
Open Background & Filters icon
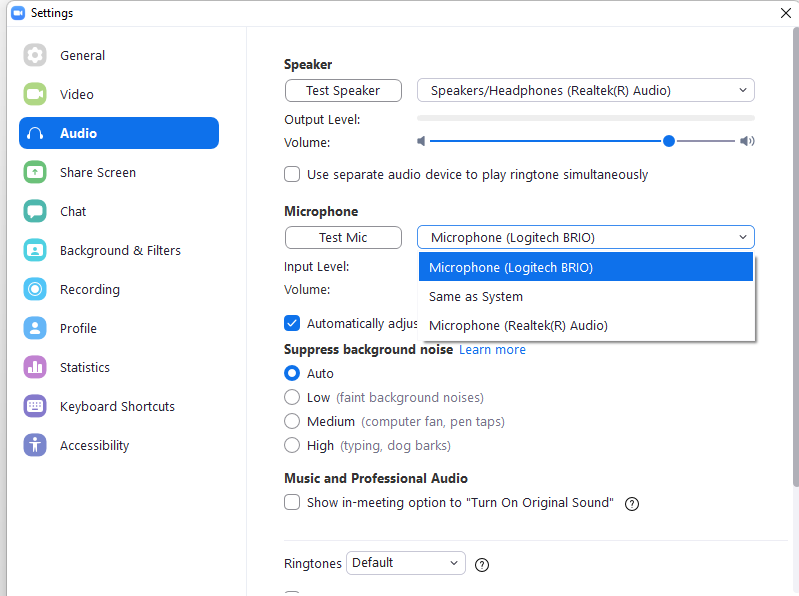click(35, 250)
